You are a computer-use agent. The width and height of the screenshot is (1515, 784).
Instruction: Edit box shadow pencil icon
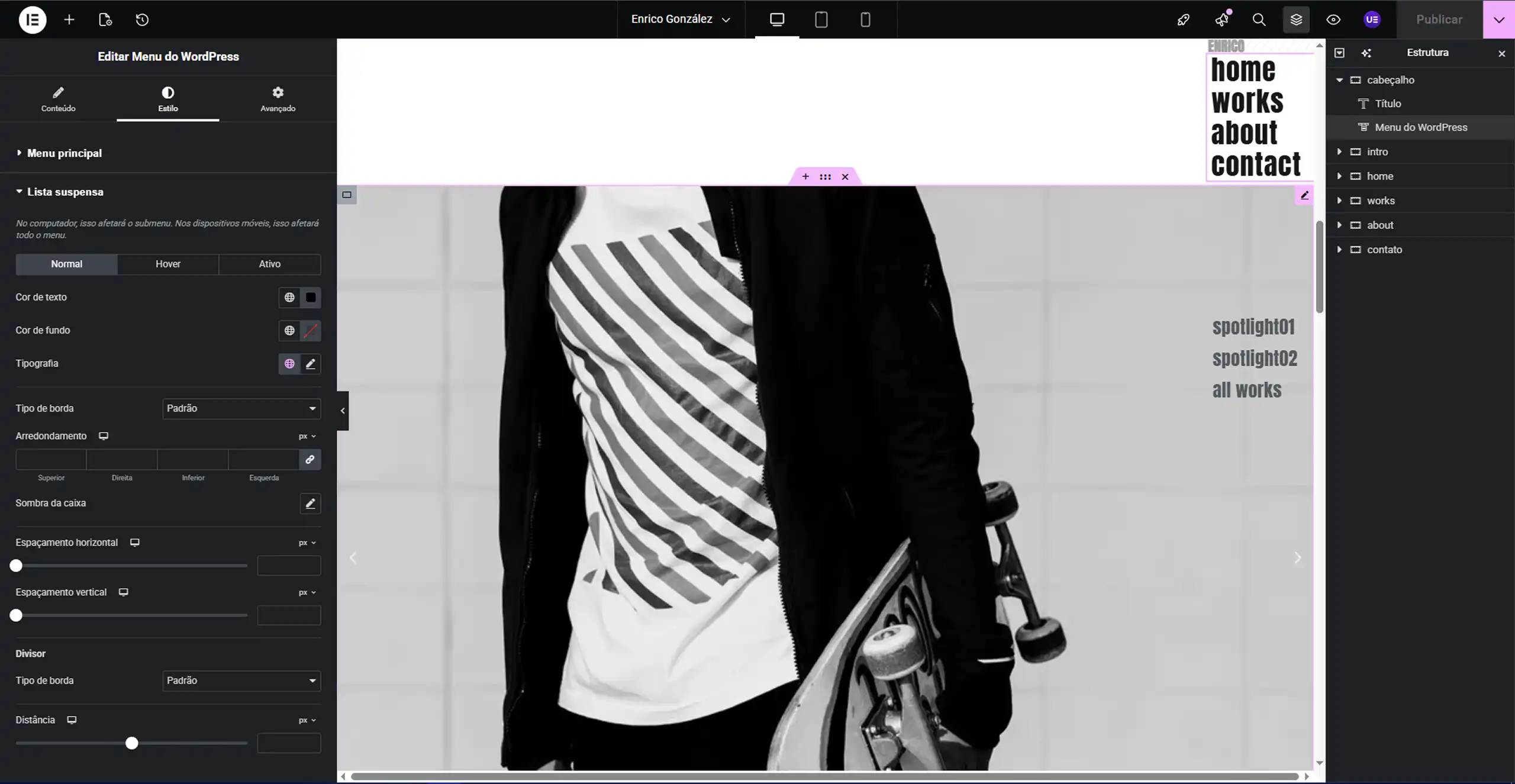tap(310, 504)
